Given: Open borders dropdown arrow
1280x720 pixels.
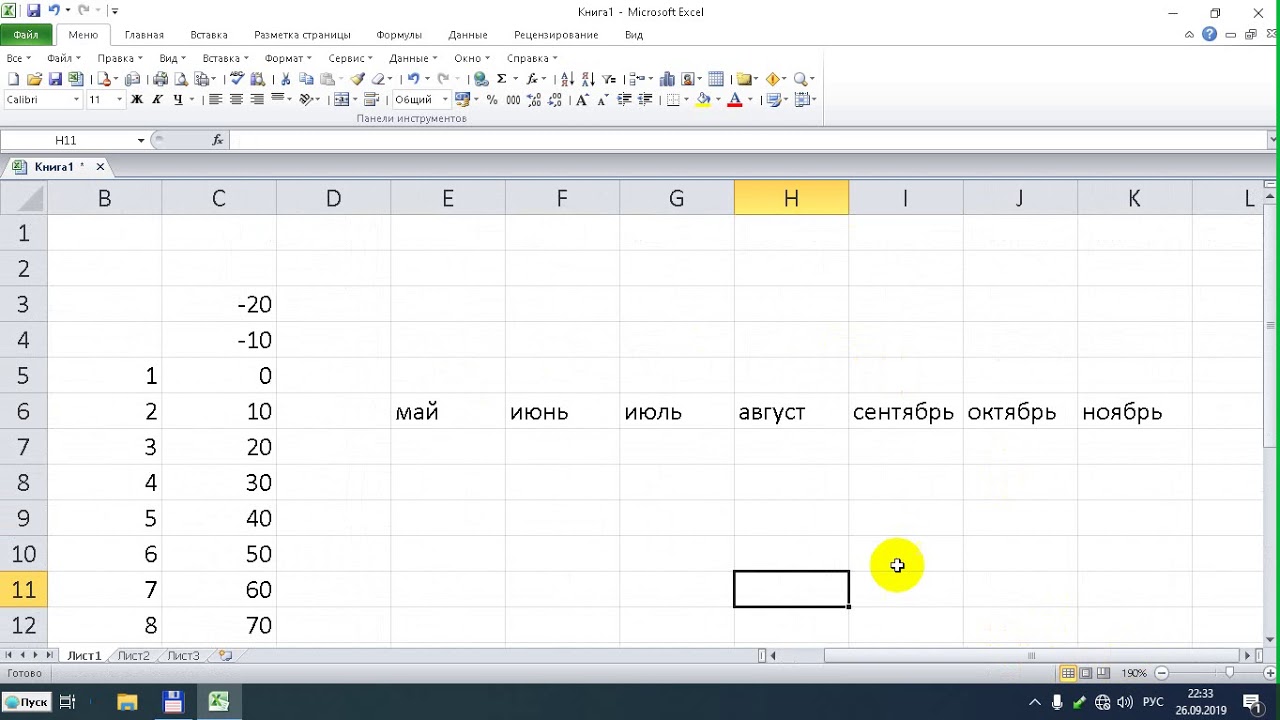Looking at the screenshot, I should pos(686,100).
